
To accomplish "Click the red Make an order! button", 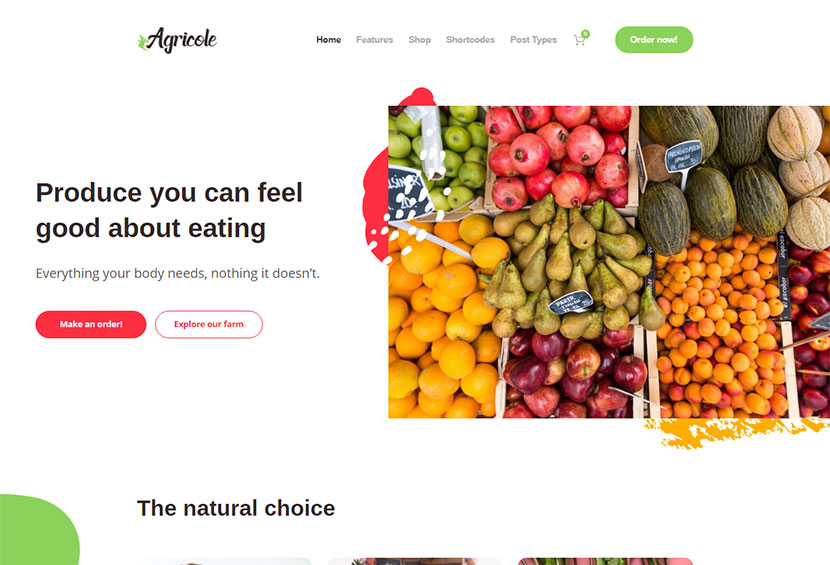I will (x=91, y=324).
